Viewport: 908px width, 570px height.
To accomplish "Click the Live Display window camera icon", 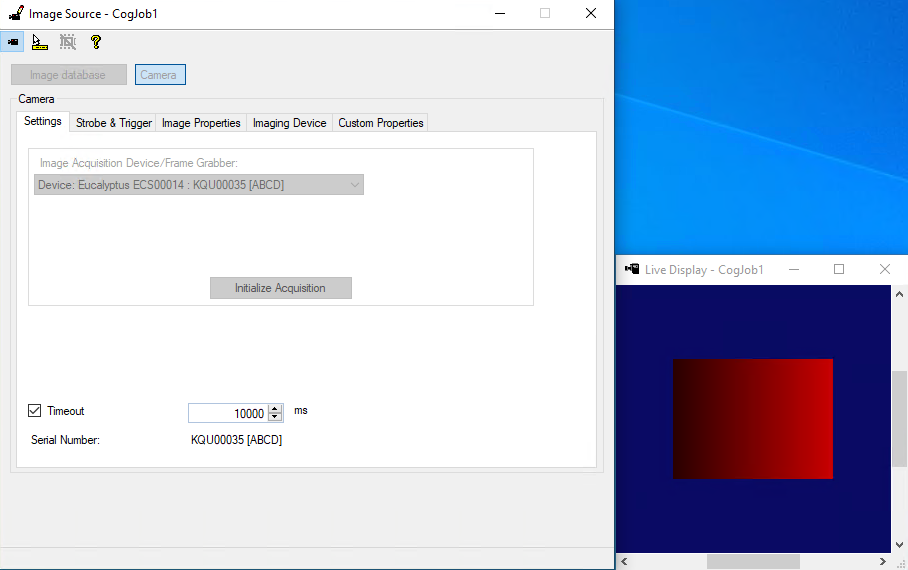I will [632, 269].
